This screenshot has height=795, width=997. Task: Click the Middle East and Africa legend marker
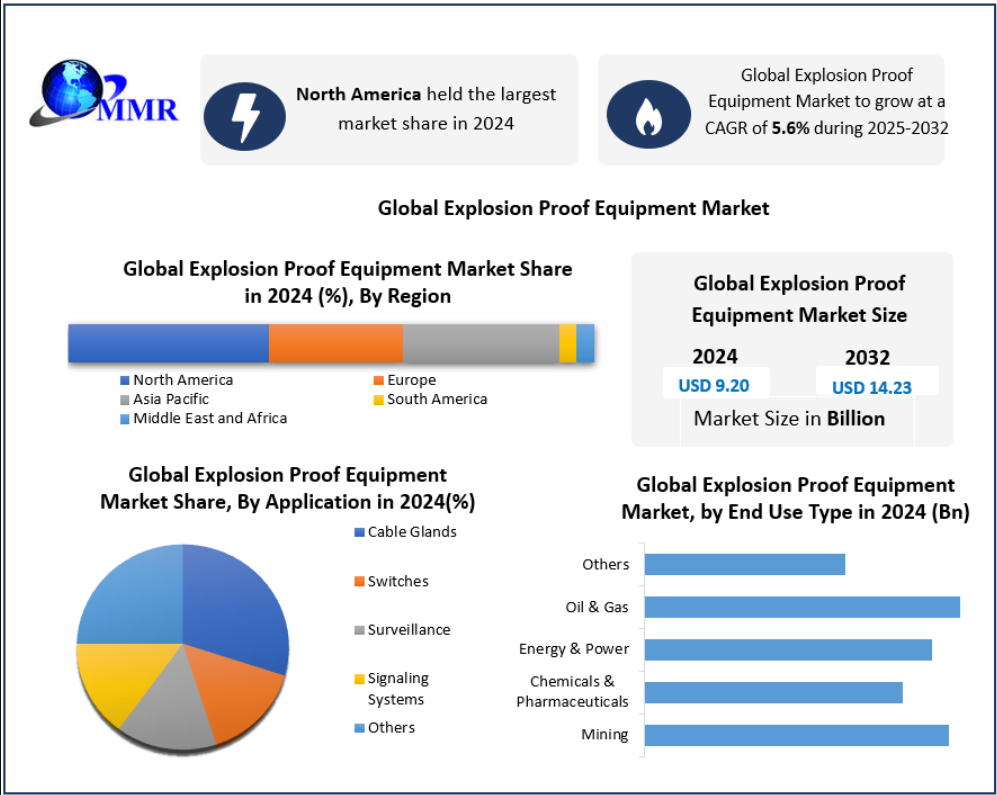[125, 418]
